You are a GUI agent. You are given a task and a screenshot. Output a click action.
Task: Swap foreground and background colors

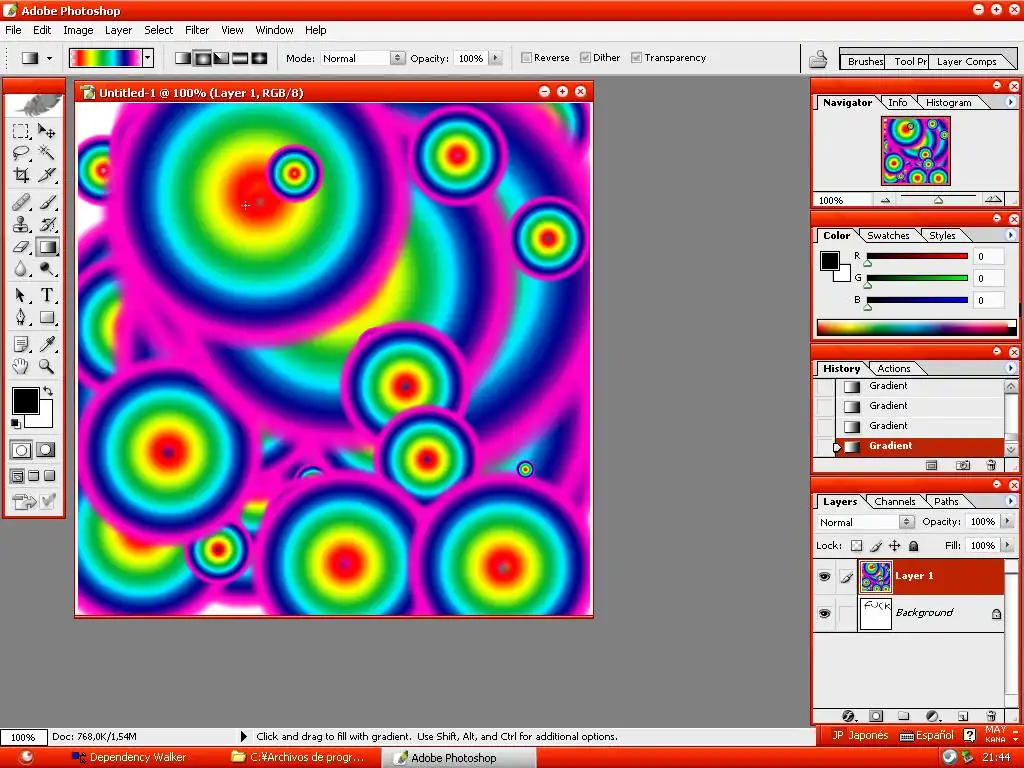[48, 391]
